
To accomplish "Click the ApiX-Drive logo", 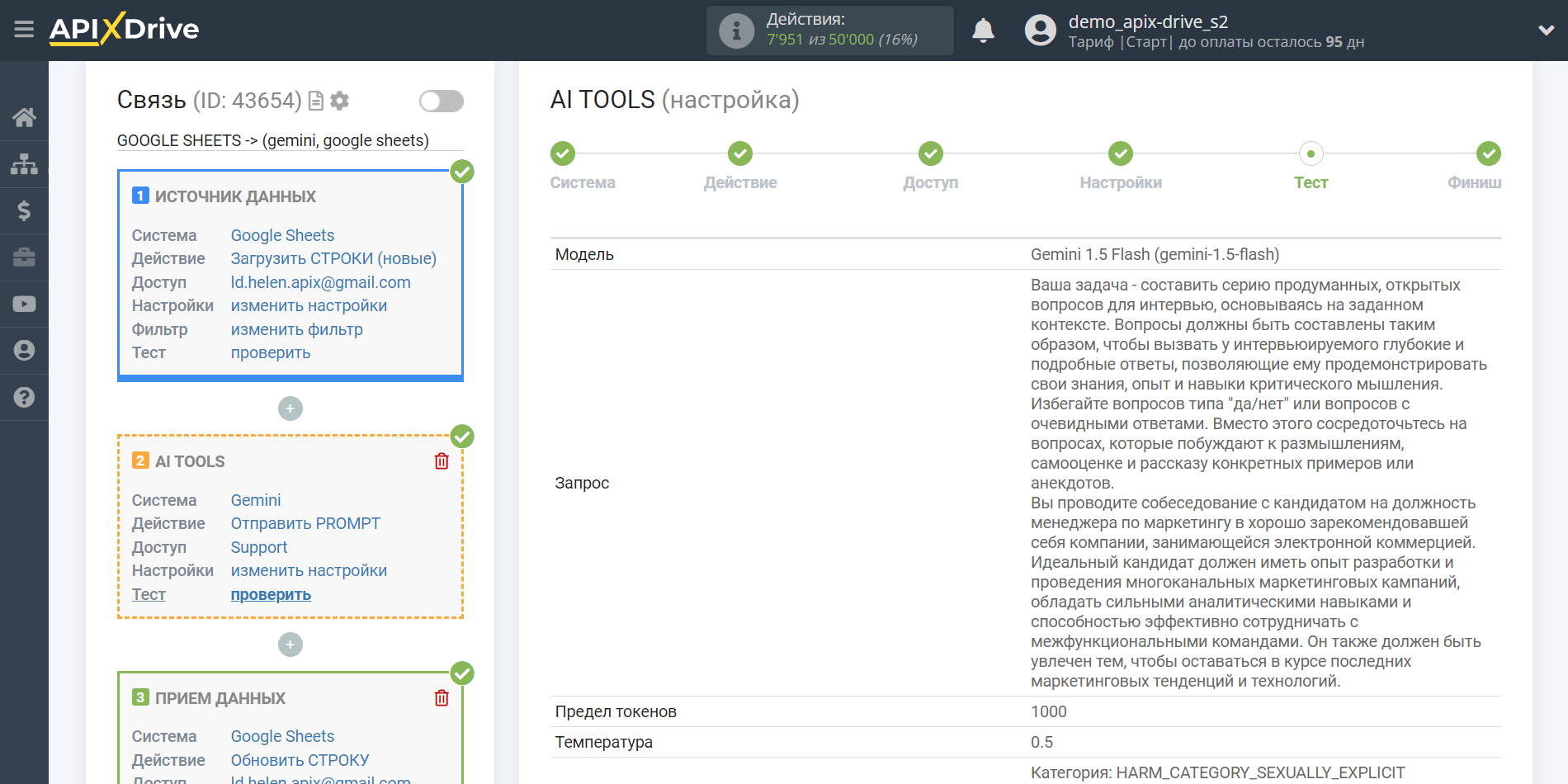I will coord(124,29).
